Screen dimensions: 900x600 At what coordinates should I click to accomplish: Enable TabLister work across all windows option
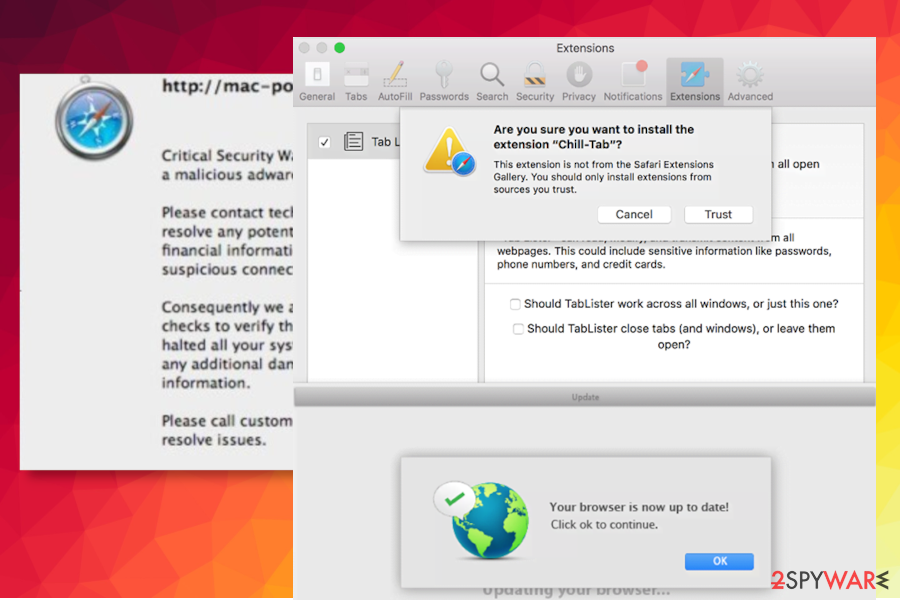coord(515,304)
